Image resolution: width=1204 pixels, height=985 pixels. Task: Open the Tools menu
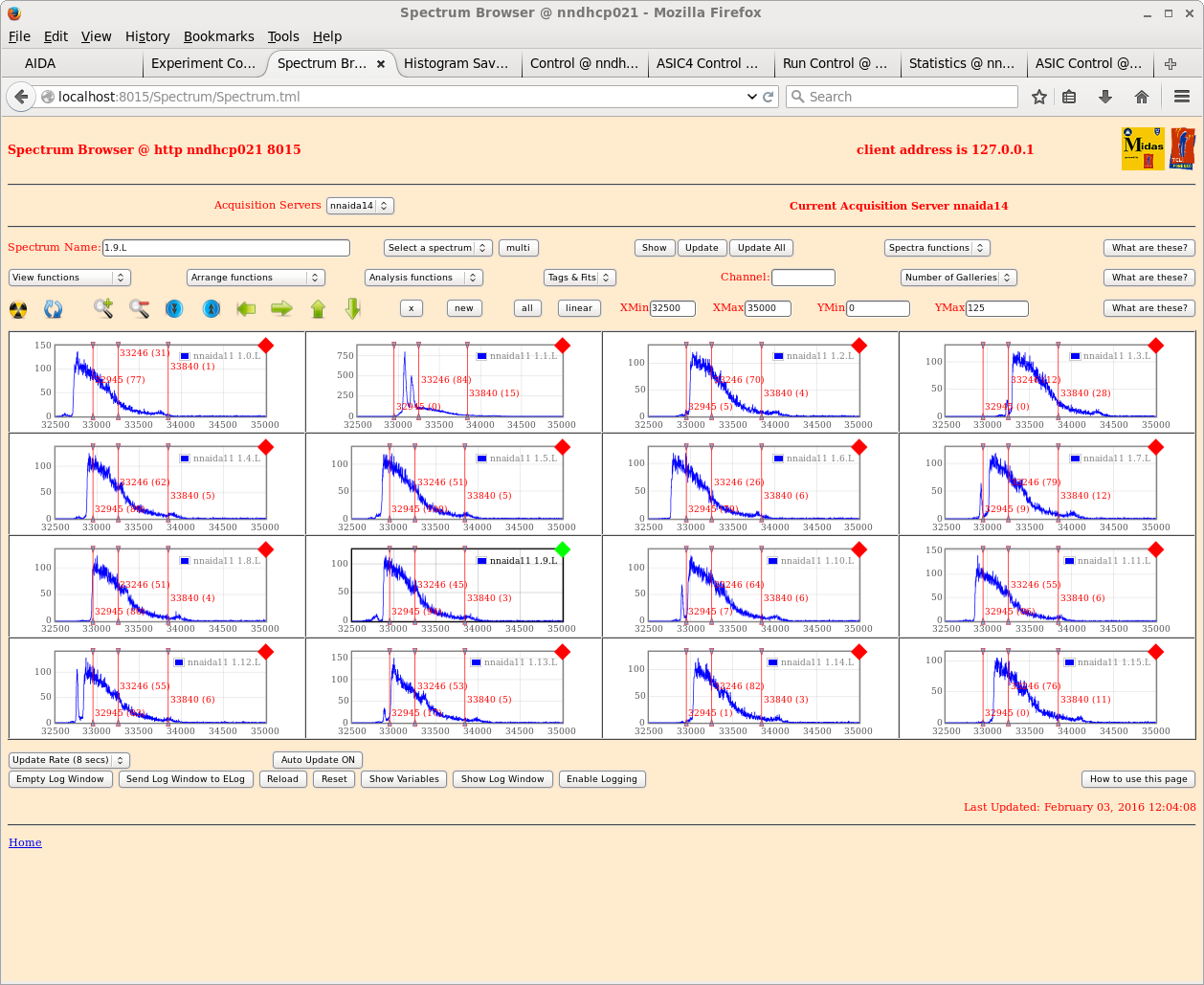[283, 36]
